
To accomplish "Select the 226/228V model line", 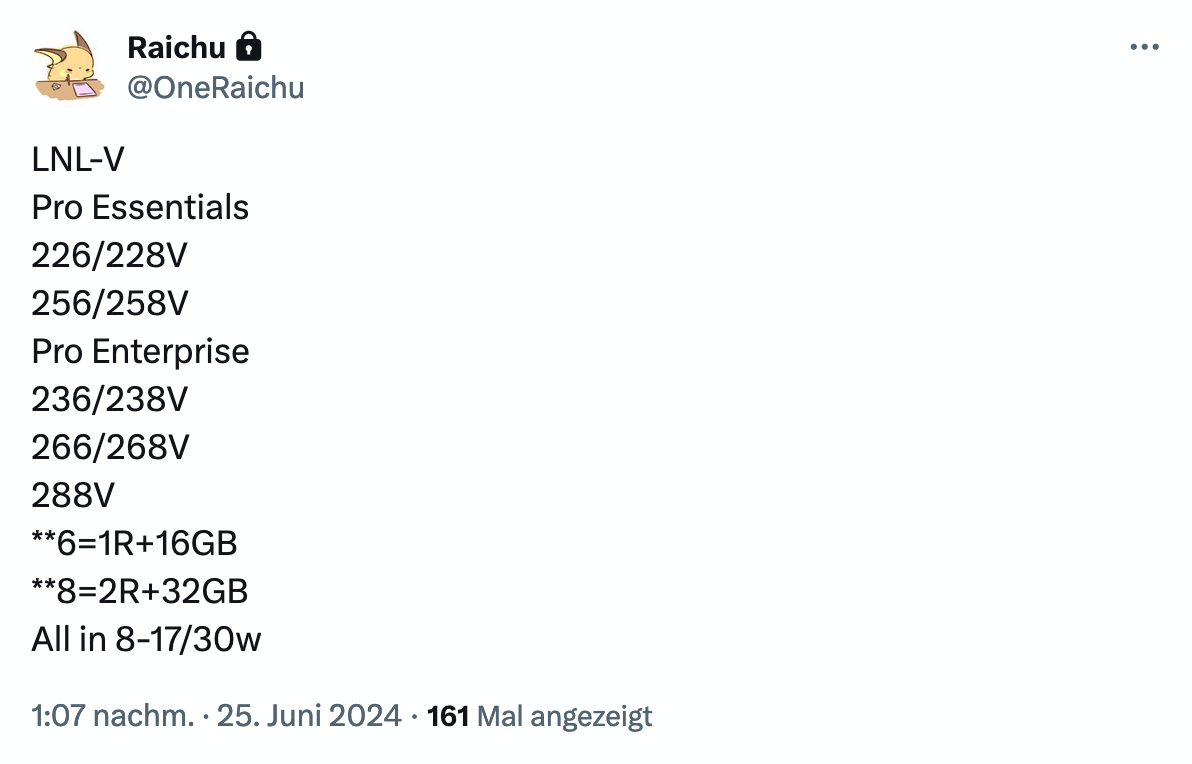I will (110, 255).
